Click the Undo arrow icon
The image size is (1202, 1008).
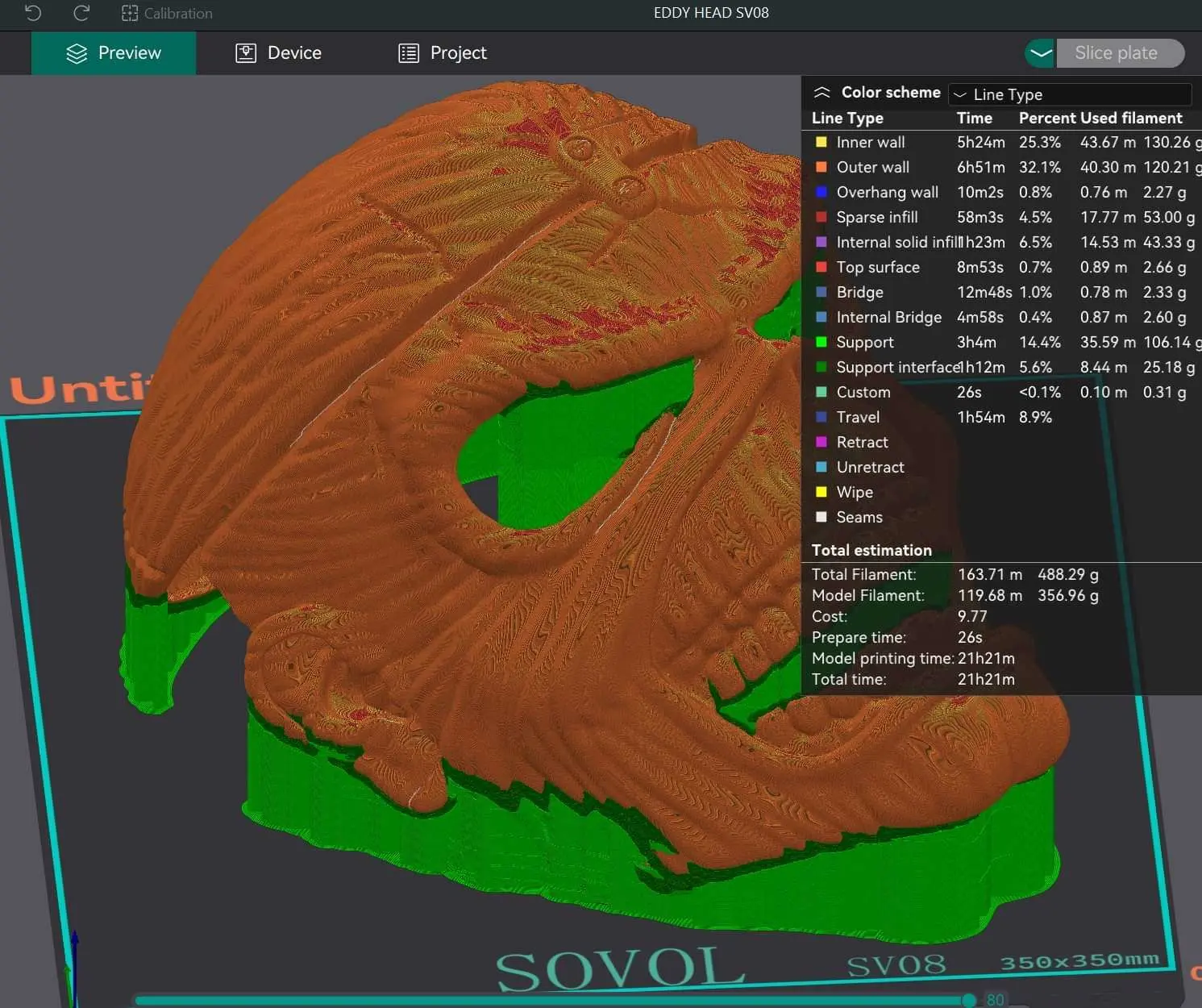click(x=33, y=13)
